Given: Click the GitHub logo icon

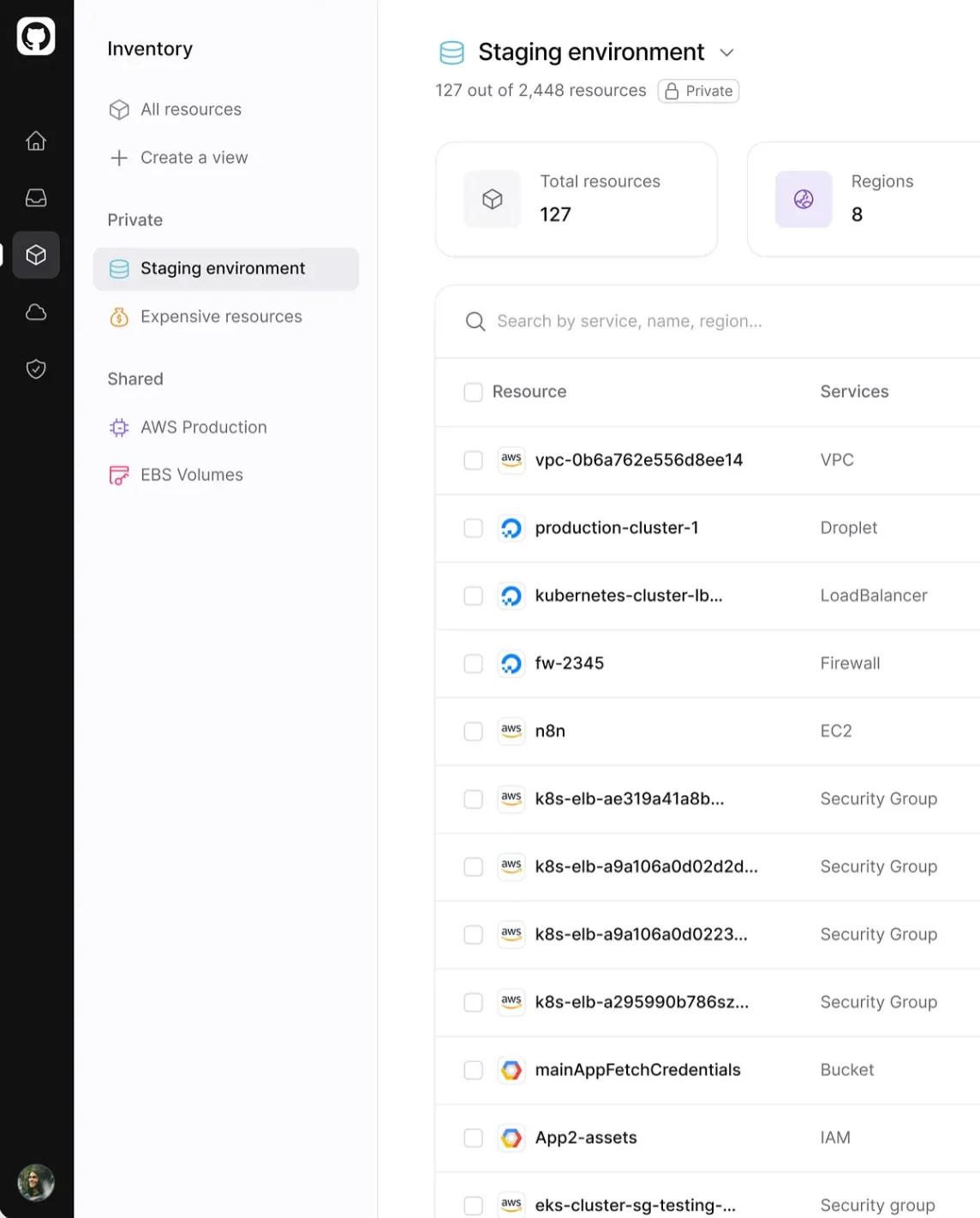Looking at the screenshot, I should [36, 36].
